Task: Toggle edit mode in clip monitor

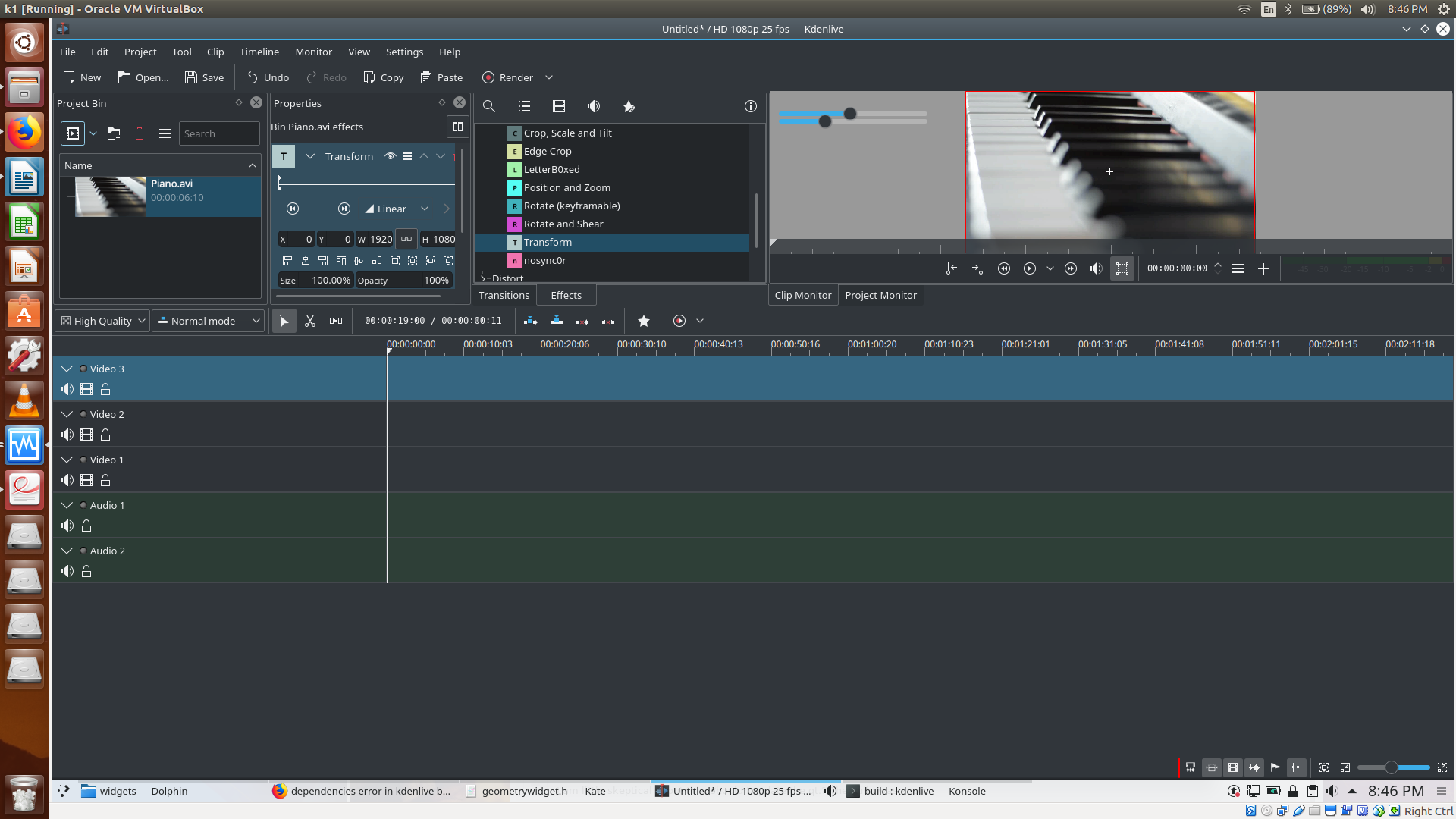Action: point(1122,268)
